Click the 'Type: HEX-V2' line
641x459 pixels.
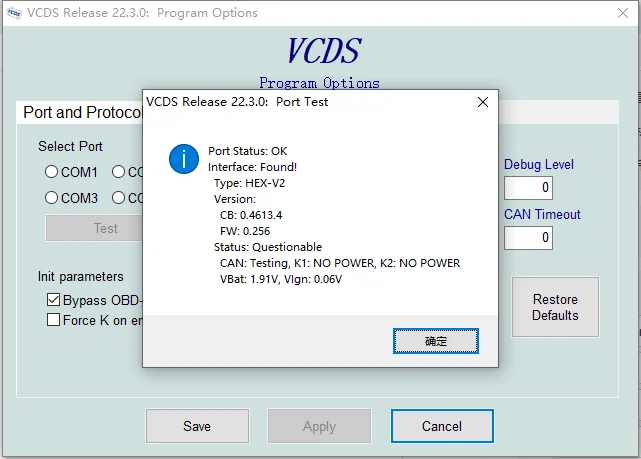249,183
